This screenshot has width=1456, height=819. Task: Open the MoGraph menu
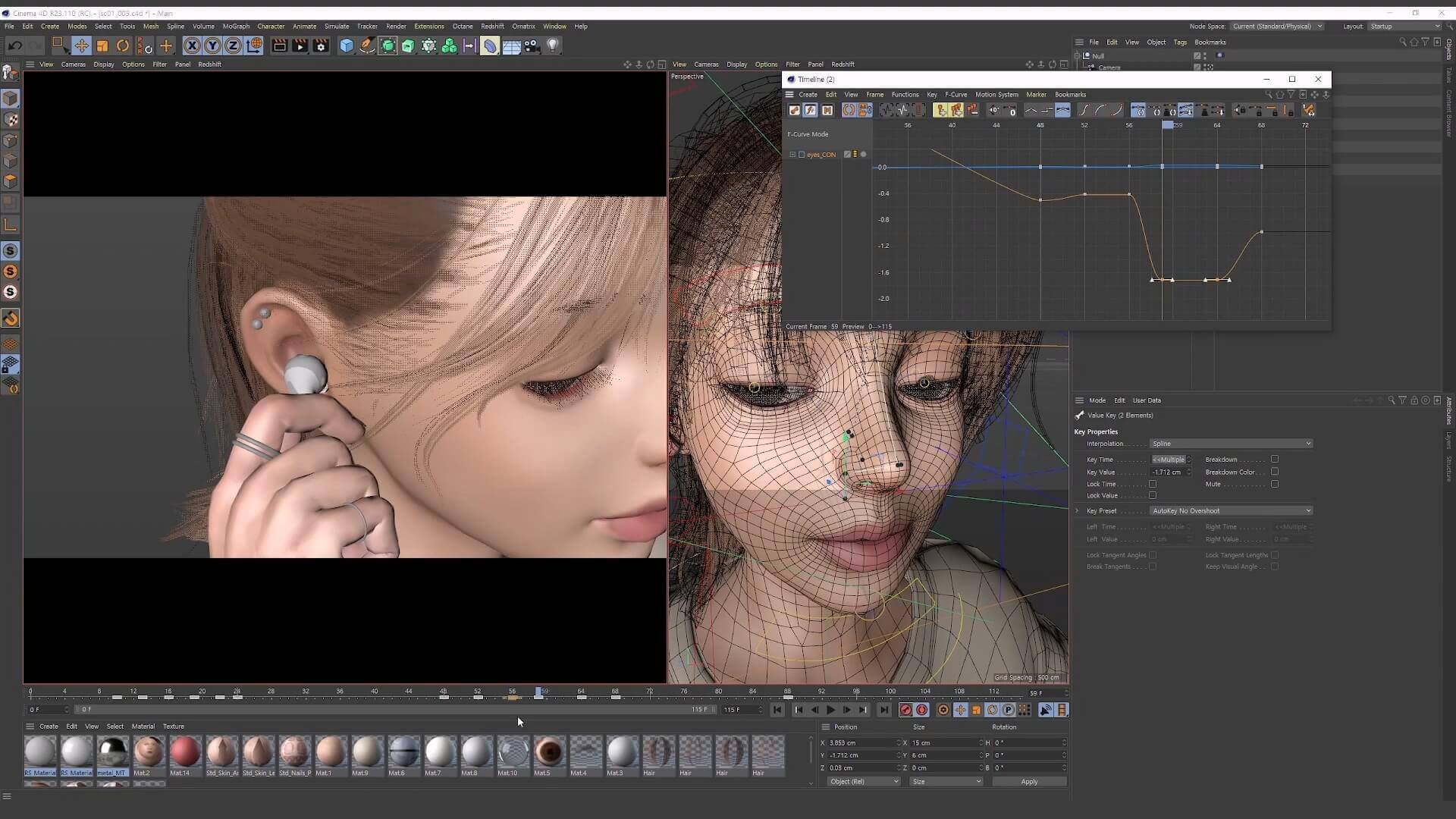pos(236,26)
